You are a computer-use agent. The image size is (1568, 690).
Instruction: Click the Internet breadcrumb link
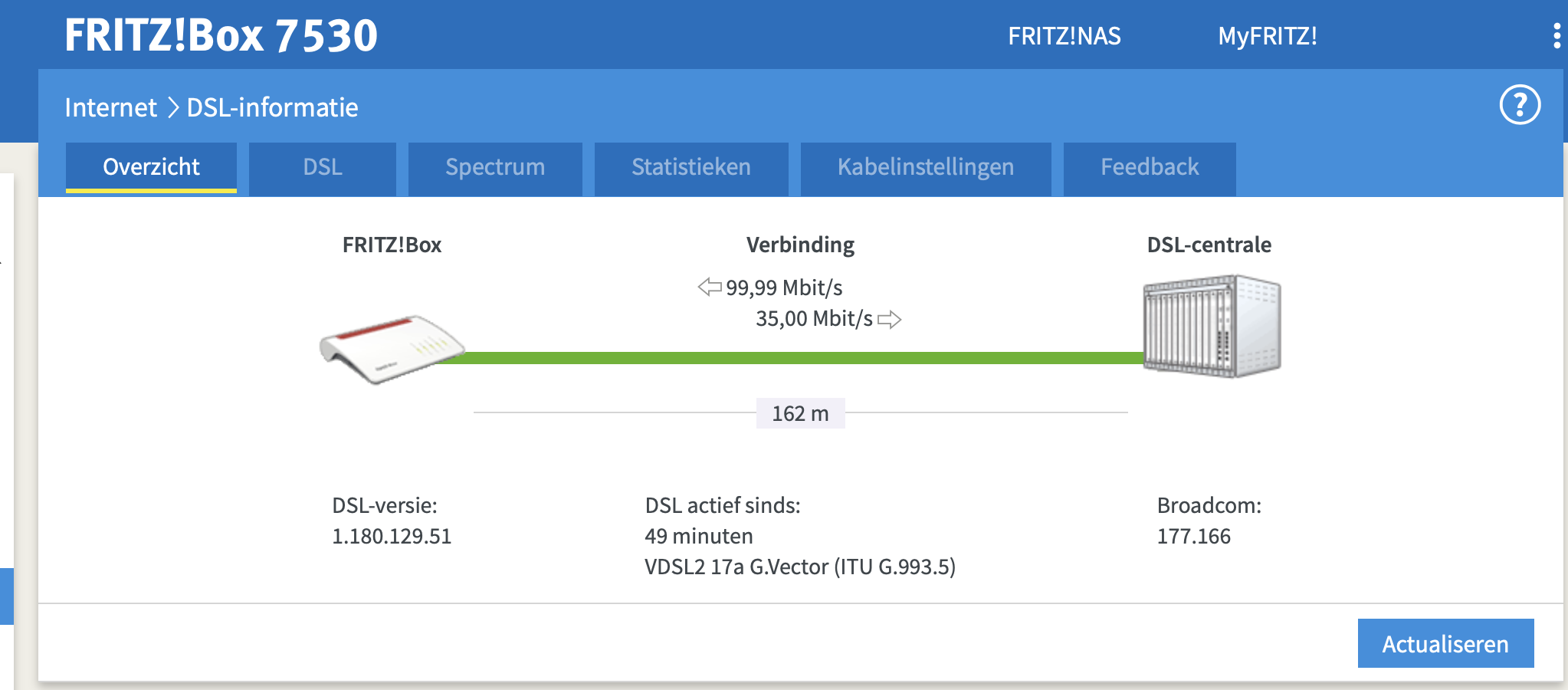[x=110, y=108]
